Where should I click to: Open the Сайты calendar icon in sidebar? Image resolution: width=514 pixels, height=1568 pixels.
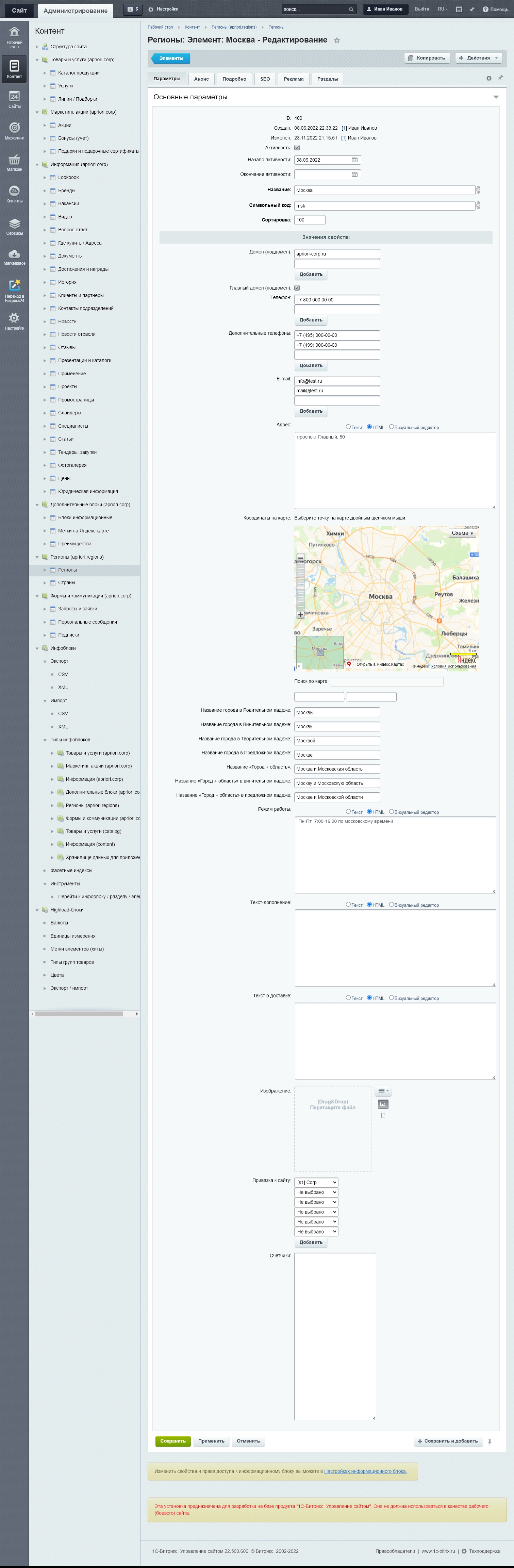[14, 97]
